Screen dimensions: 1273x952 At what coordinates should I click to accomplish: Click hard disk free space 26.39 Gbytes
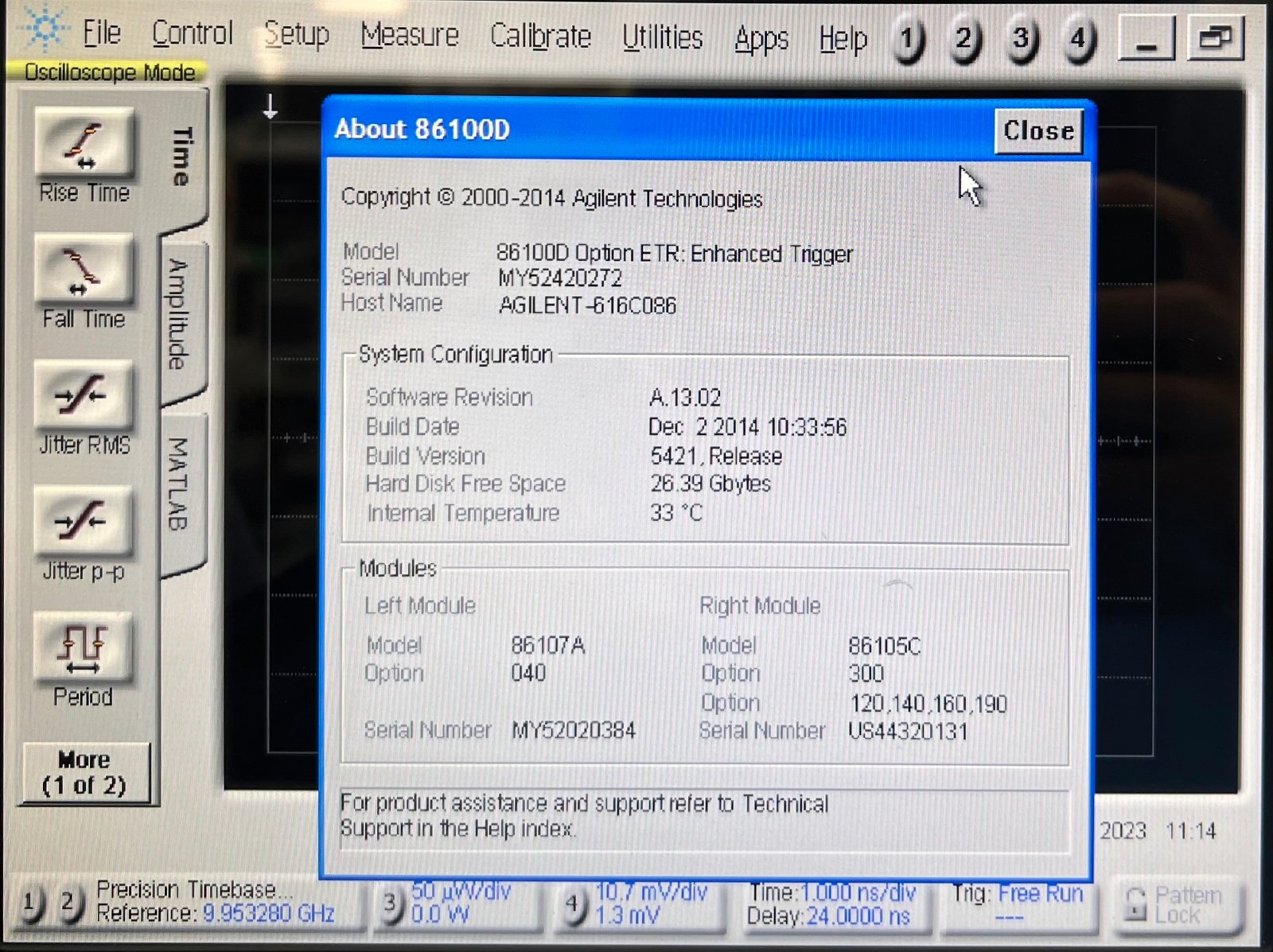pos(710,484)
